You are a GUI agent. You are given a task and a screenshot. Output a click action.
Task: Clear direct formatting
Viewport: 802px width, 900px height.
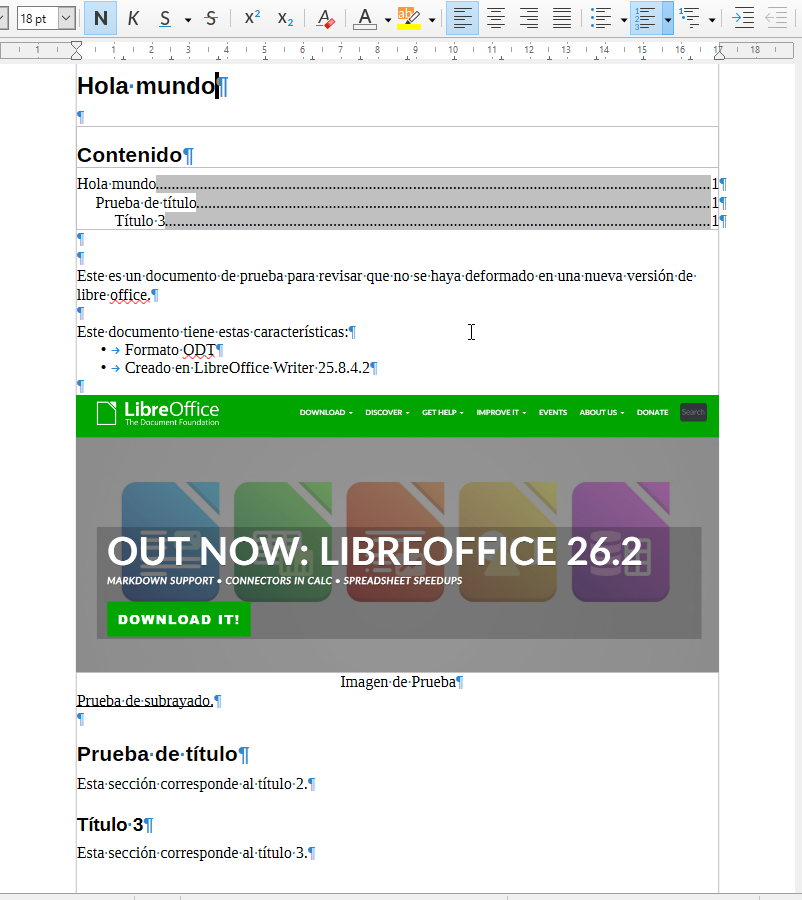click(x=325, y=18)
